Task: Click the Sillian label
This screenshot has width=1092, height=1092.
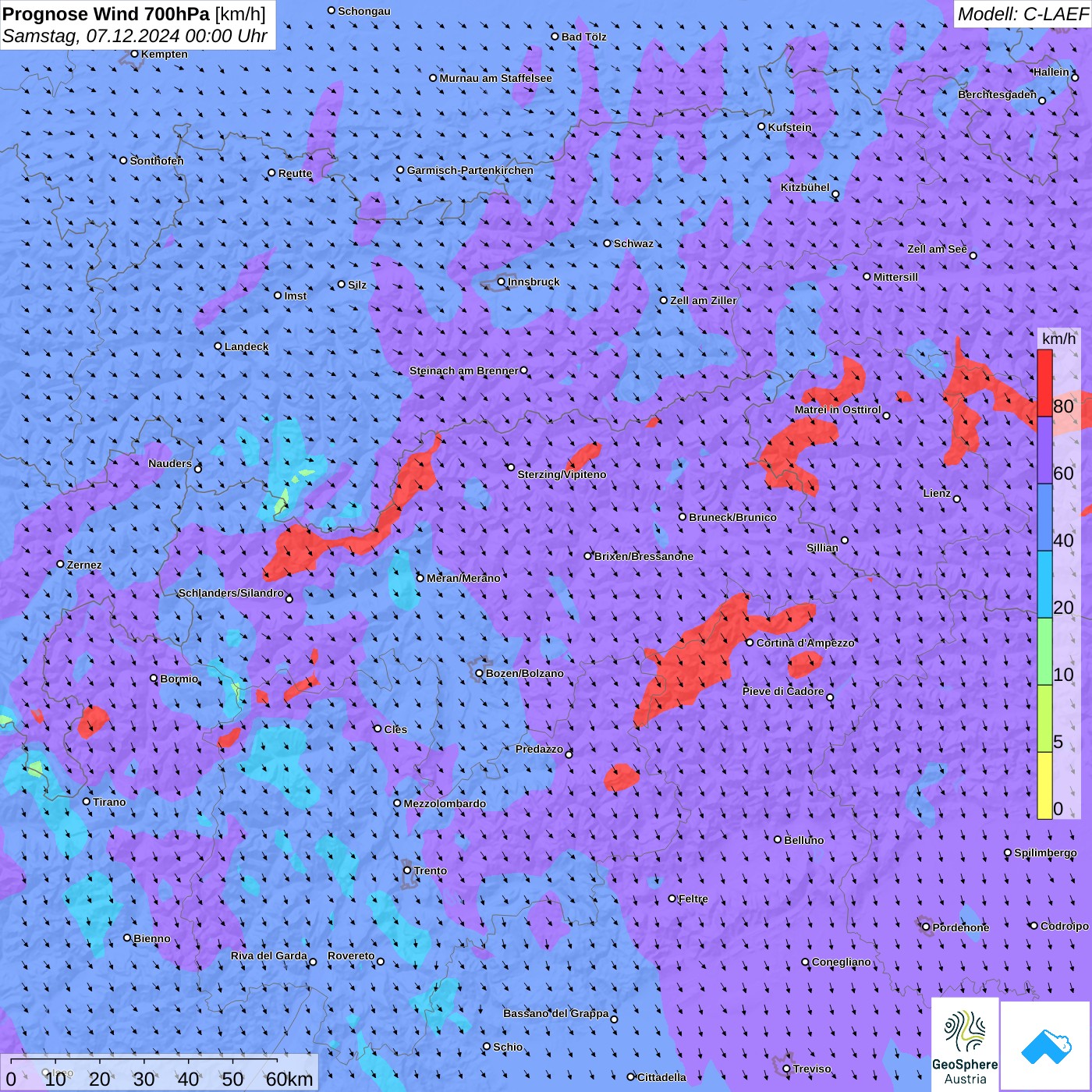Action: point(822,548)
